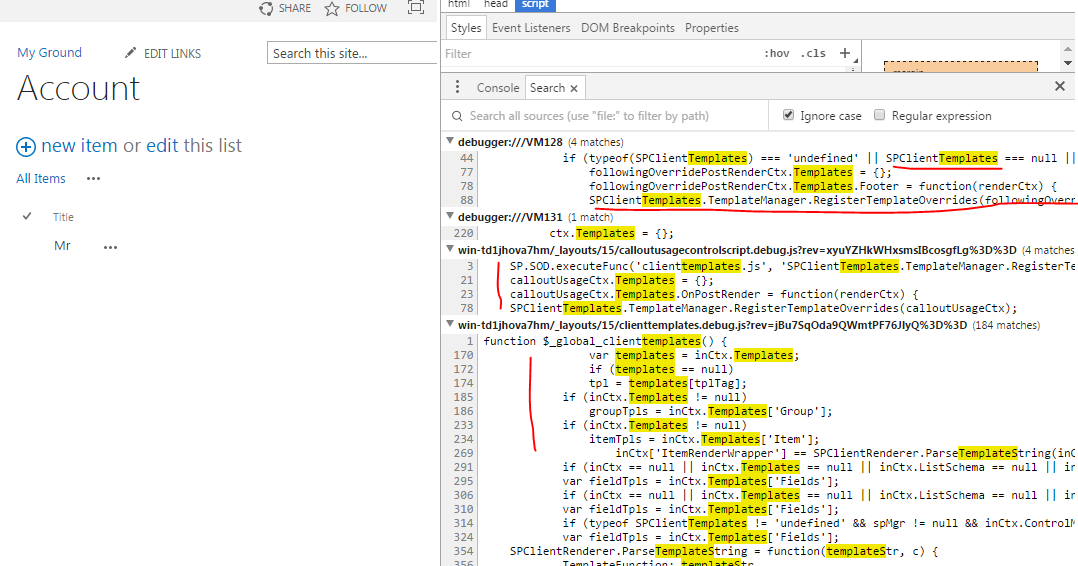Click the FOLLOW button label
The image size is (1078, 566).
coord(366,8)
